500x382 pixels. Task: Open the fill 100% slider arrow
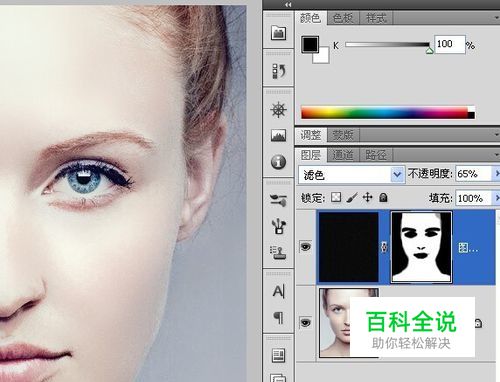[x=496, y=198]
